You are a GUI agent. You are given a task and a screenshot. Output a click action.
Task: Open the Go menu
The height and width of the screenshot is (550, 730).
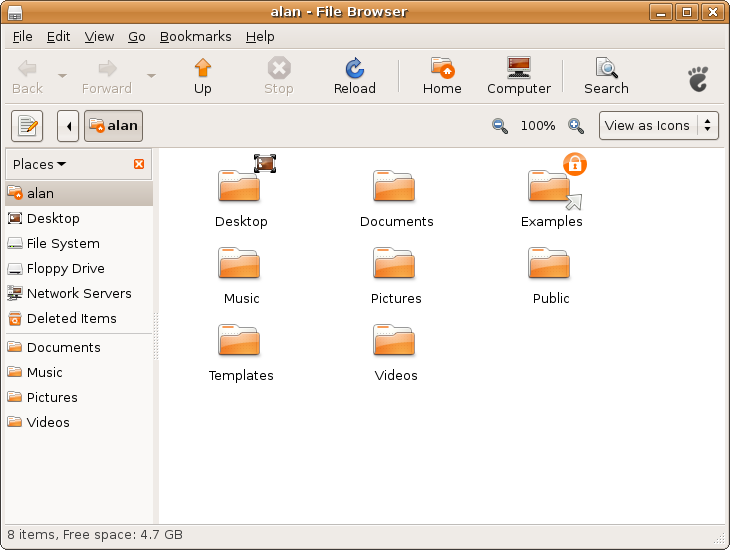137,36
